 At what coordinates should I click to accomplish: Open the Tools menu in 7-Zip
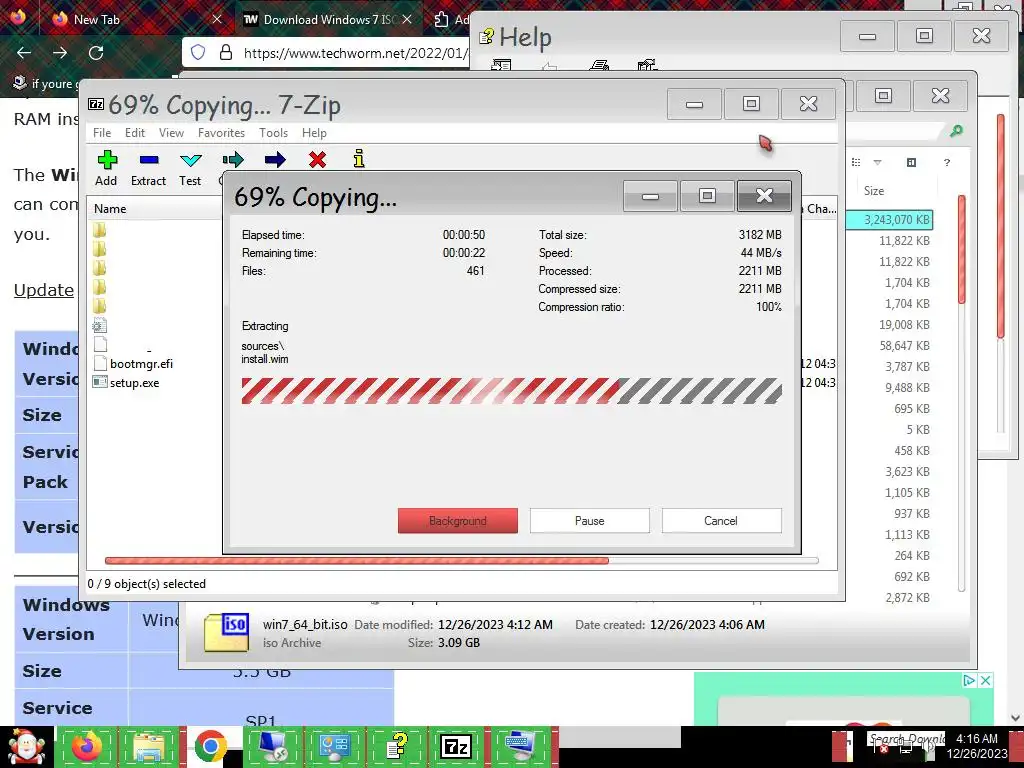273,133
